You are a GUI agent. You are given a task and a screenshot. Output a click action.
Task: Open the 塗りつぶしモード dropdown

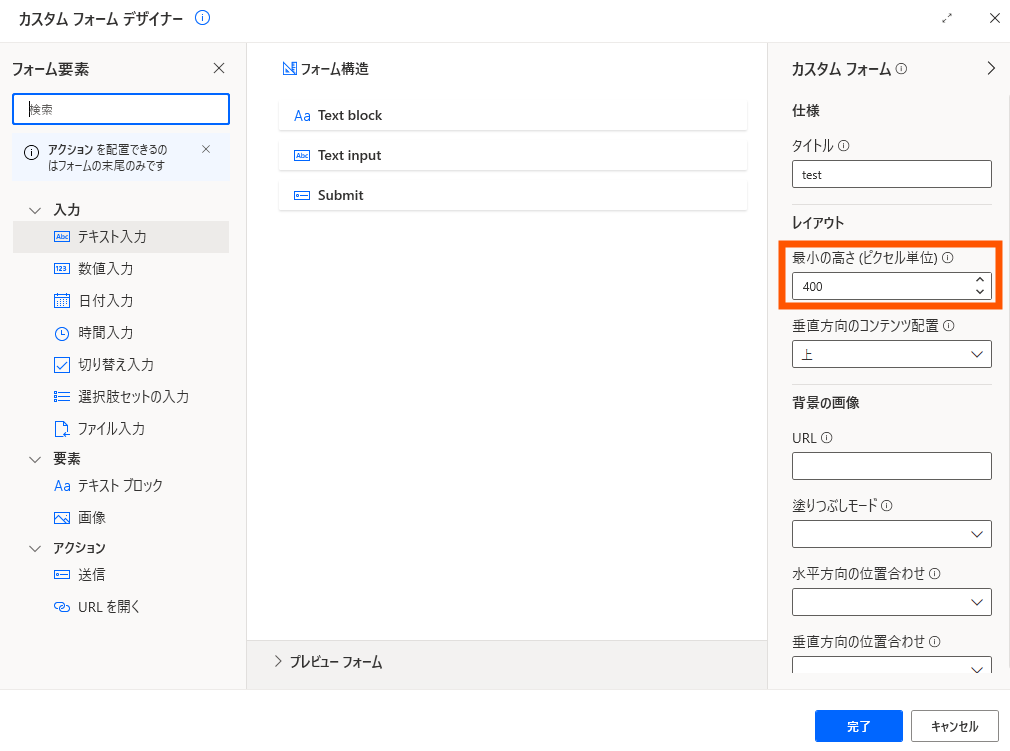pos(891,534)
